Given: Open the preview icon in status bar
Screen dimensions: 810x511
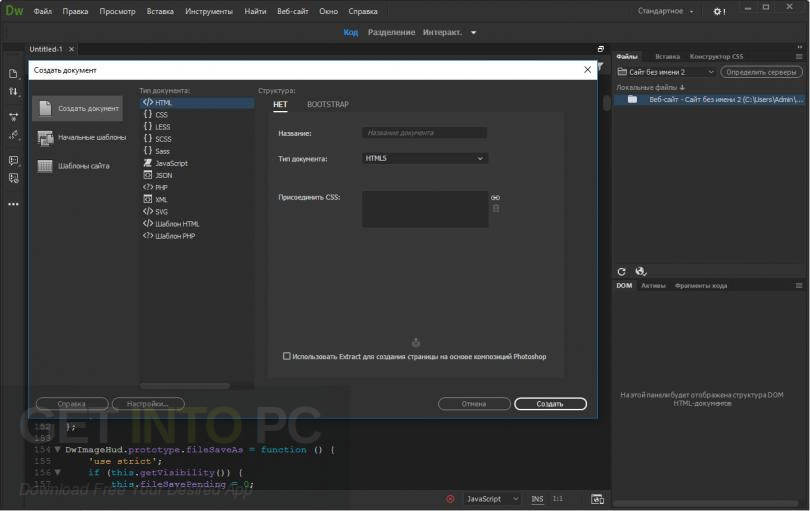Looking at the screenshot, I should click(x=597, y=499).
